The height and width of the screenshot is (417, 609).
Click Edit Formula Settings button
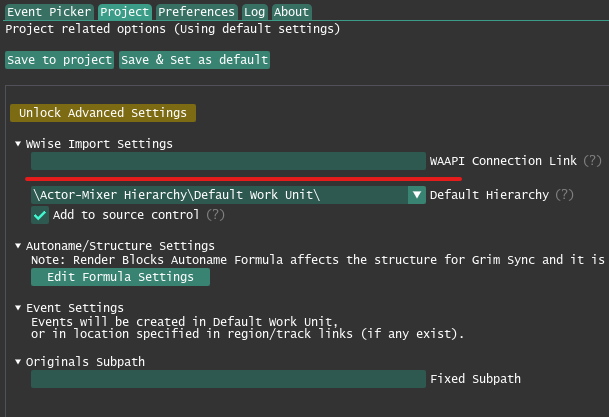(x=120, y=277)
